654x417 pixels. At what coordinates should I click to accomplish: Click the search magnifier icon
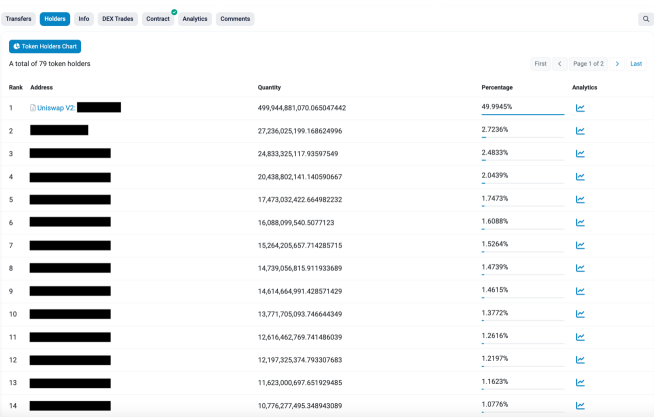pyautogui.click(x=646, y=19)
